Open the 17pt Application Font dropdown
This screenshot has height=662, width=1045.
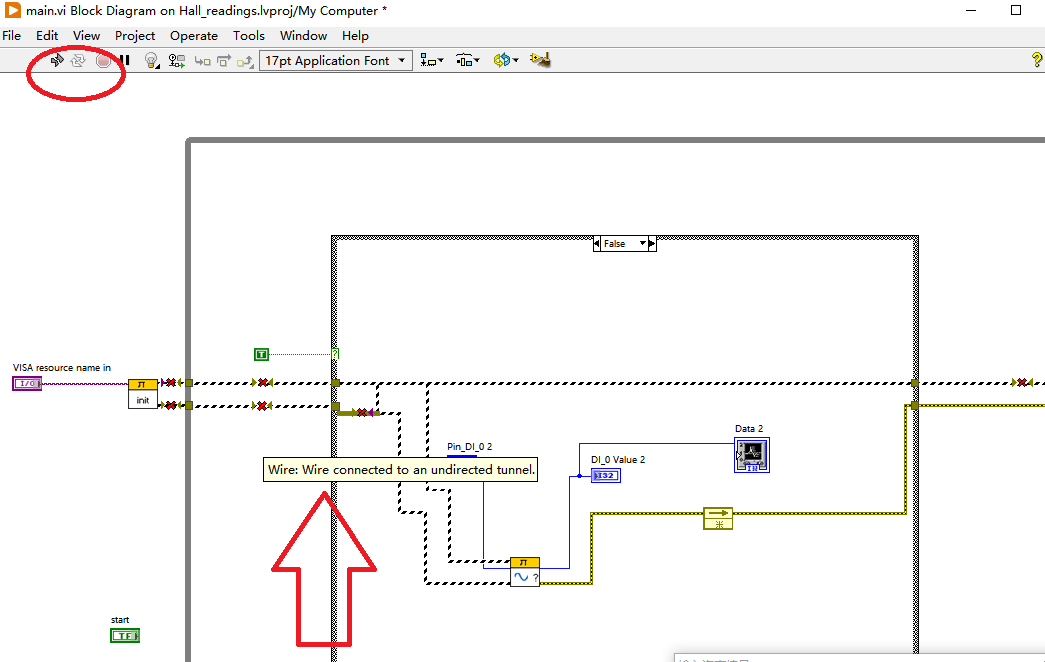(x=336, y=61)
